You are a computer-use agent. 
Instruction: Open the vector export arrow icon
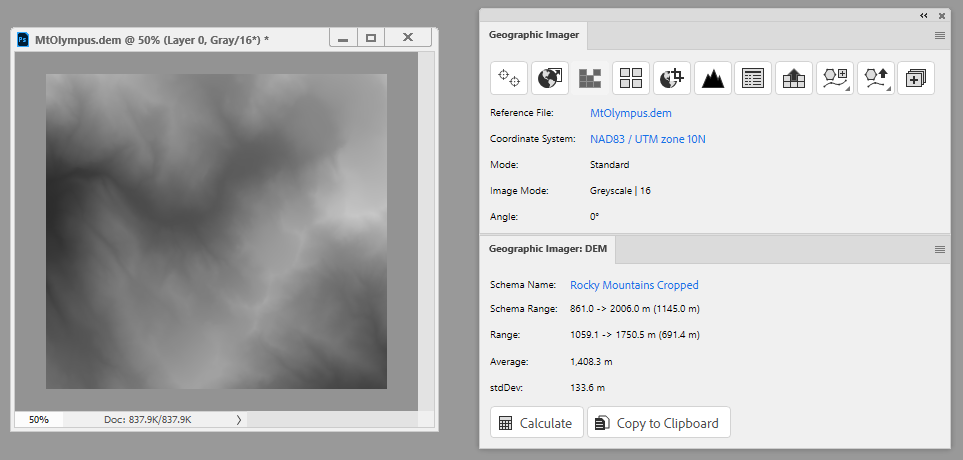[875, 78]
